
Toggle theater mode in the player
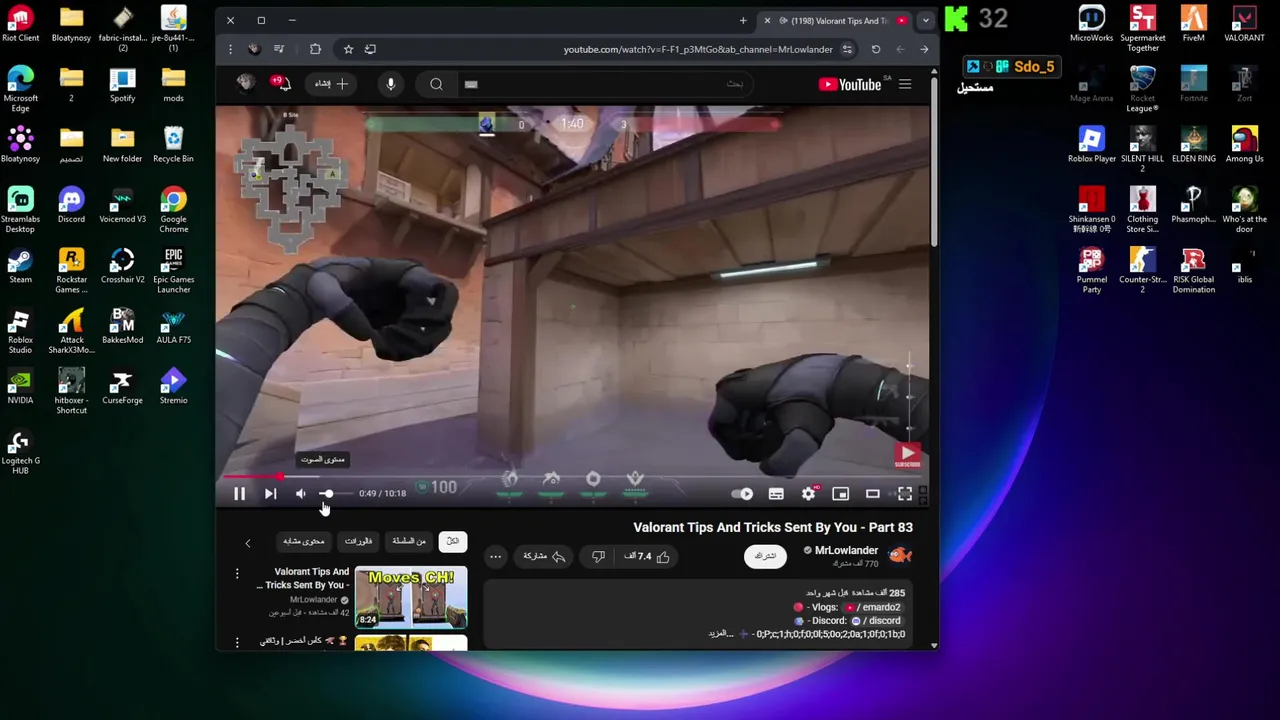click(x=872, y=494)
